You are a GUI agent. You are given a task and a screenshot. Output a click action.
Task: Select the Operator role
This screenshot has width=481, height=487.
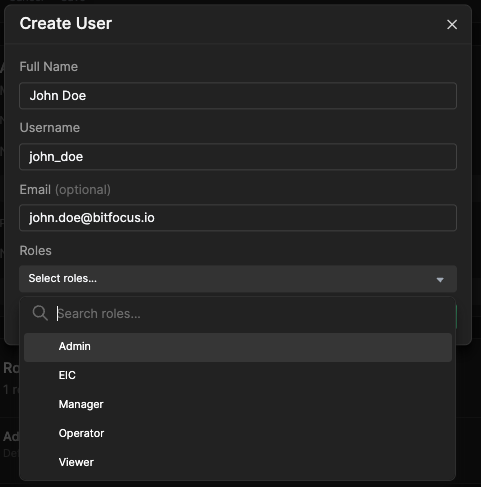click(238, 433)
